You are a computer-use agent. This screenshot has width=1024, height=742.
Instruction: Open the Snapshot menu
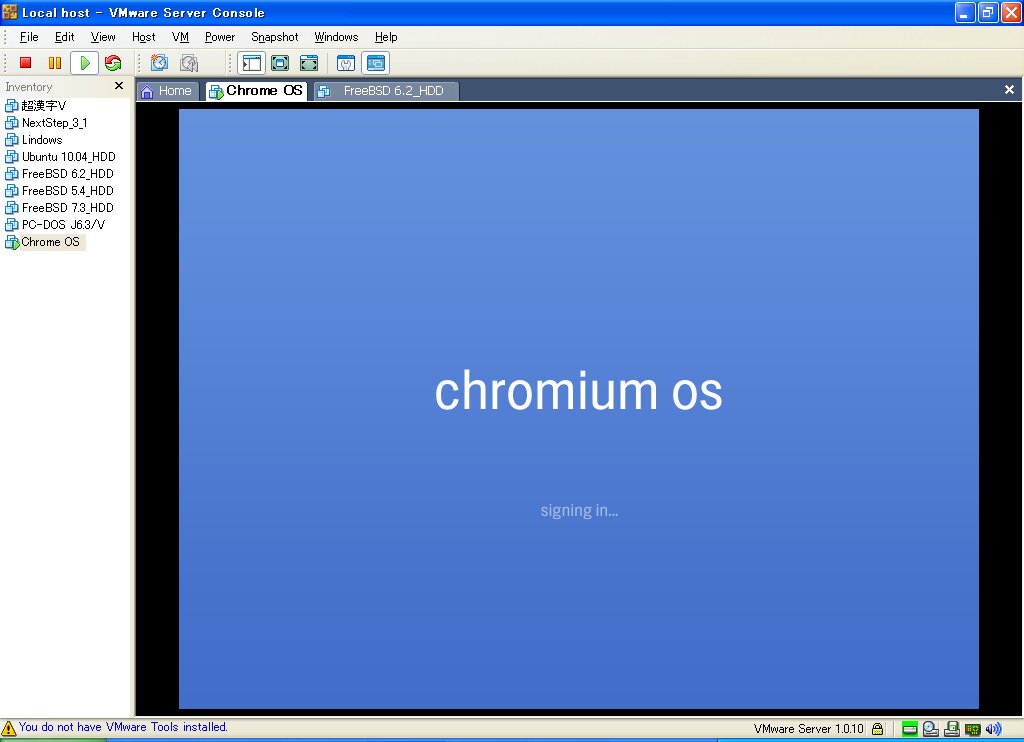tap(275, 37)
